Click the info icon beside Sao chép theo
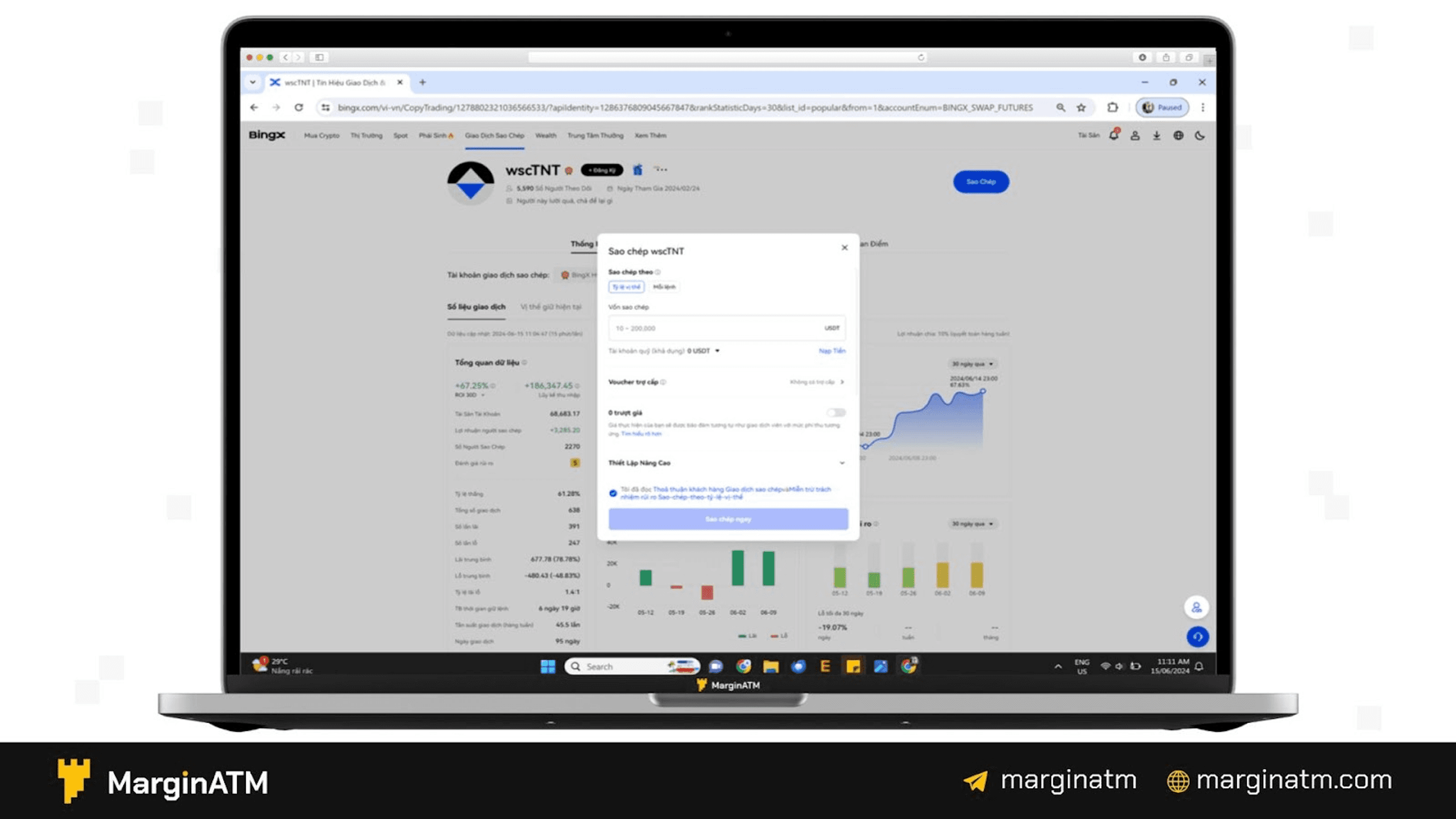 coord(658,272)
